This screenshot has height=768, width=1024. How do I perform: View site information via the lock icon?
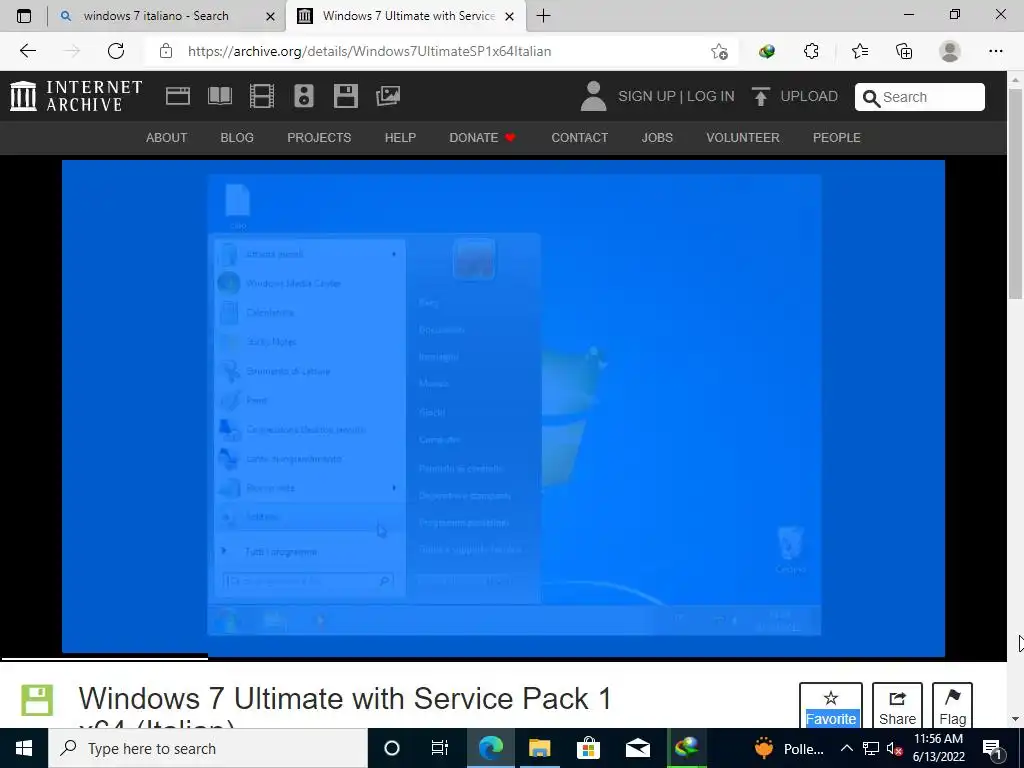click(166, 51)
